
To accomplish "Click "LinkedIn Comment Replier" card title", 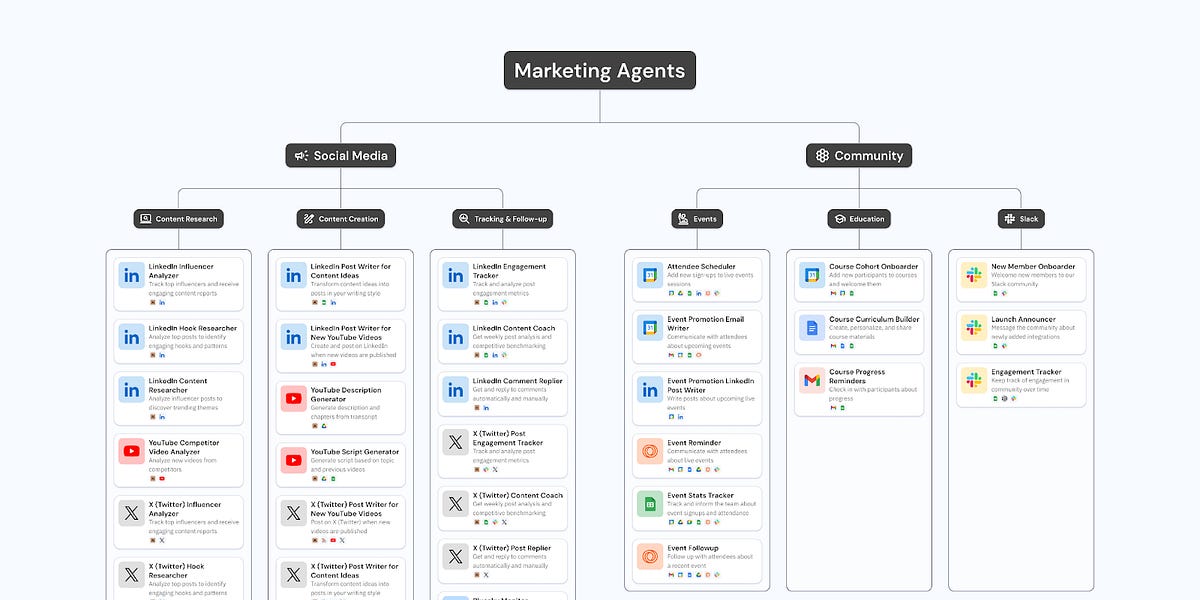I will pos(517,380).
